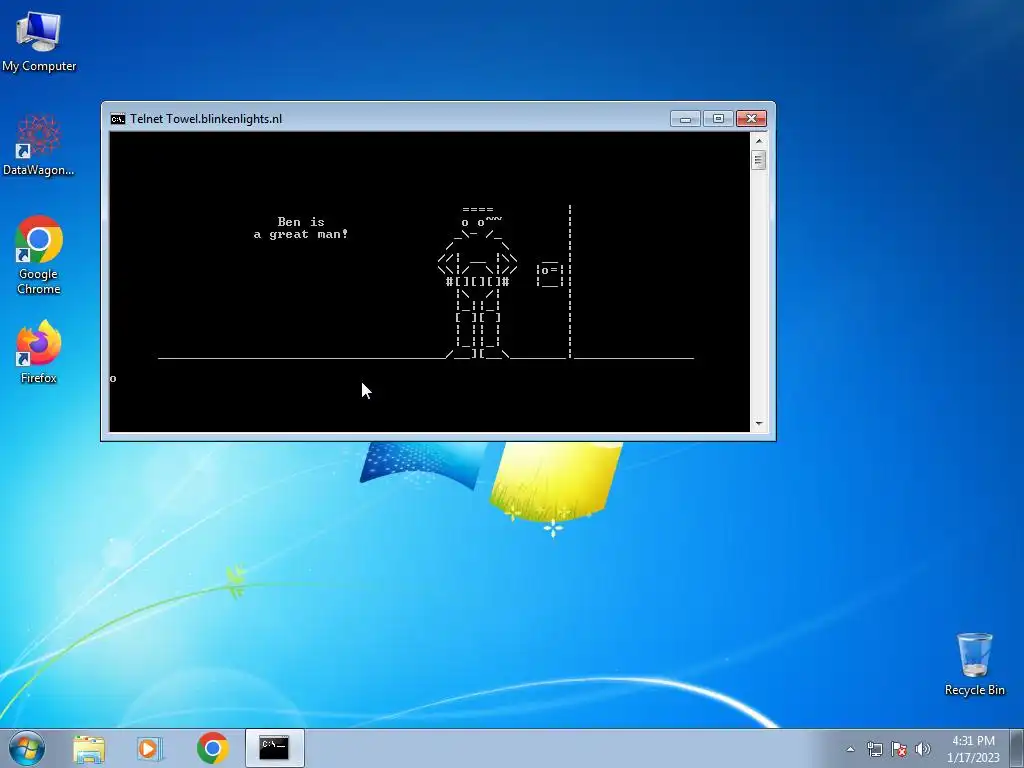Click the Telnet scrollbar thumb
This screenshot has height=768, width=1024.
(x=759, y=160)
